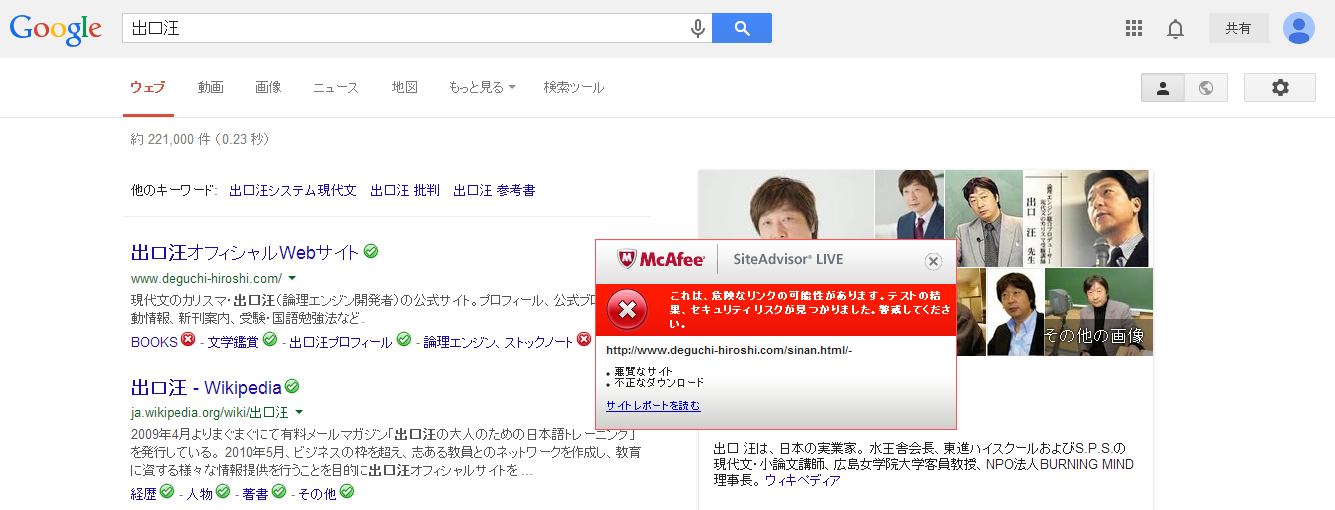This screenshot has width=1335, height=510.
Task: Click green check icon beside 出口汪プロフィール
Action: click(404, 341)
